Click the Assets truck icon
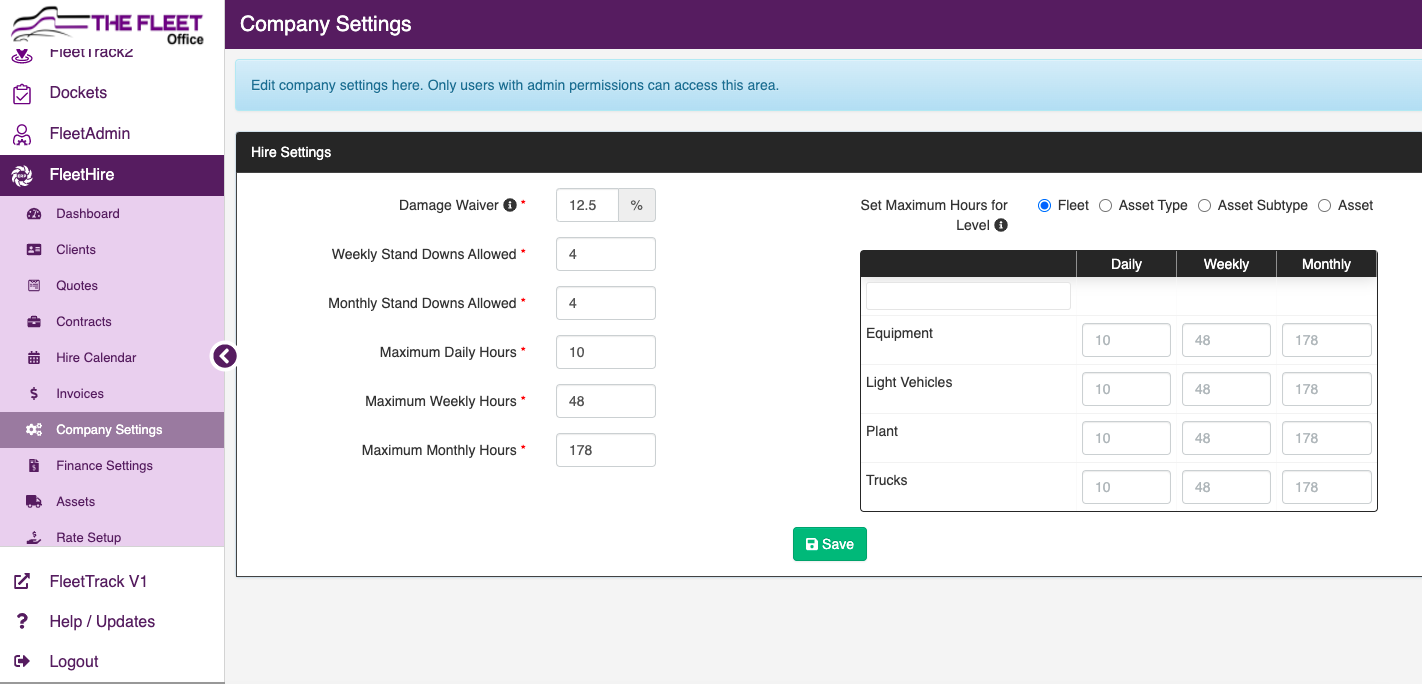 (34, 502)
